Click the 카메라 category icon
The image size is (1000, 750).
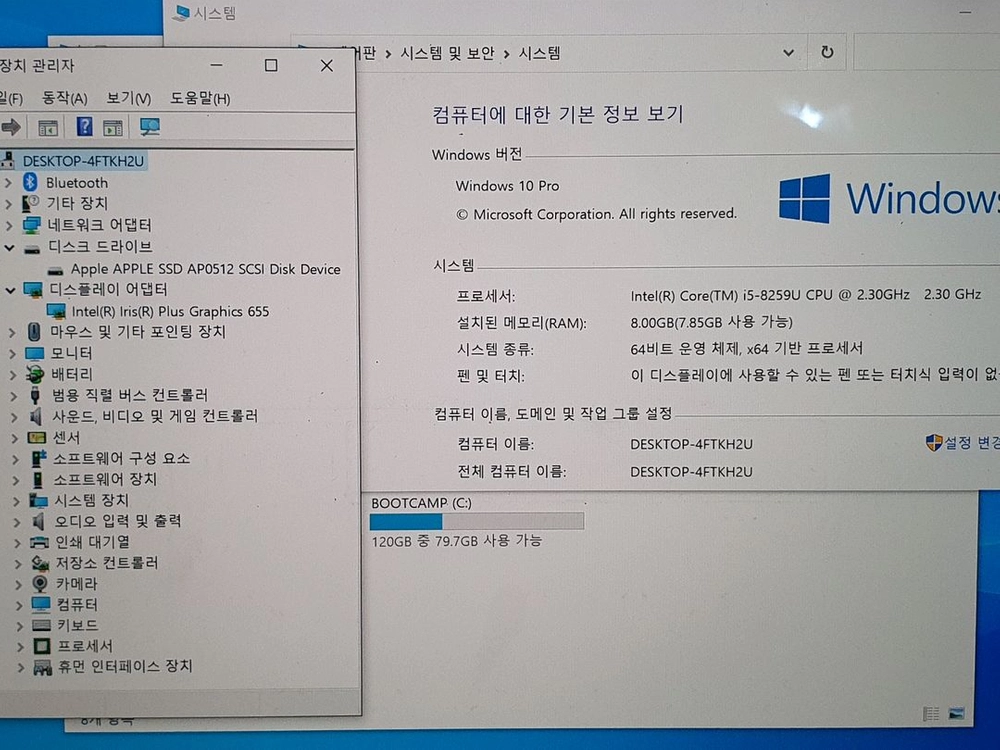point(40,584)
